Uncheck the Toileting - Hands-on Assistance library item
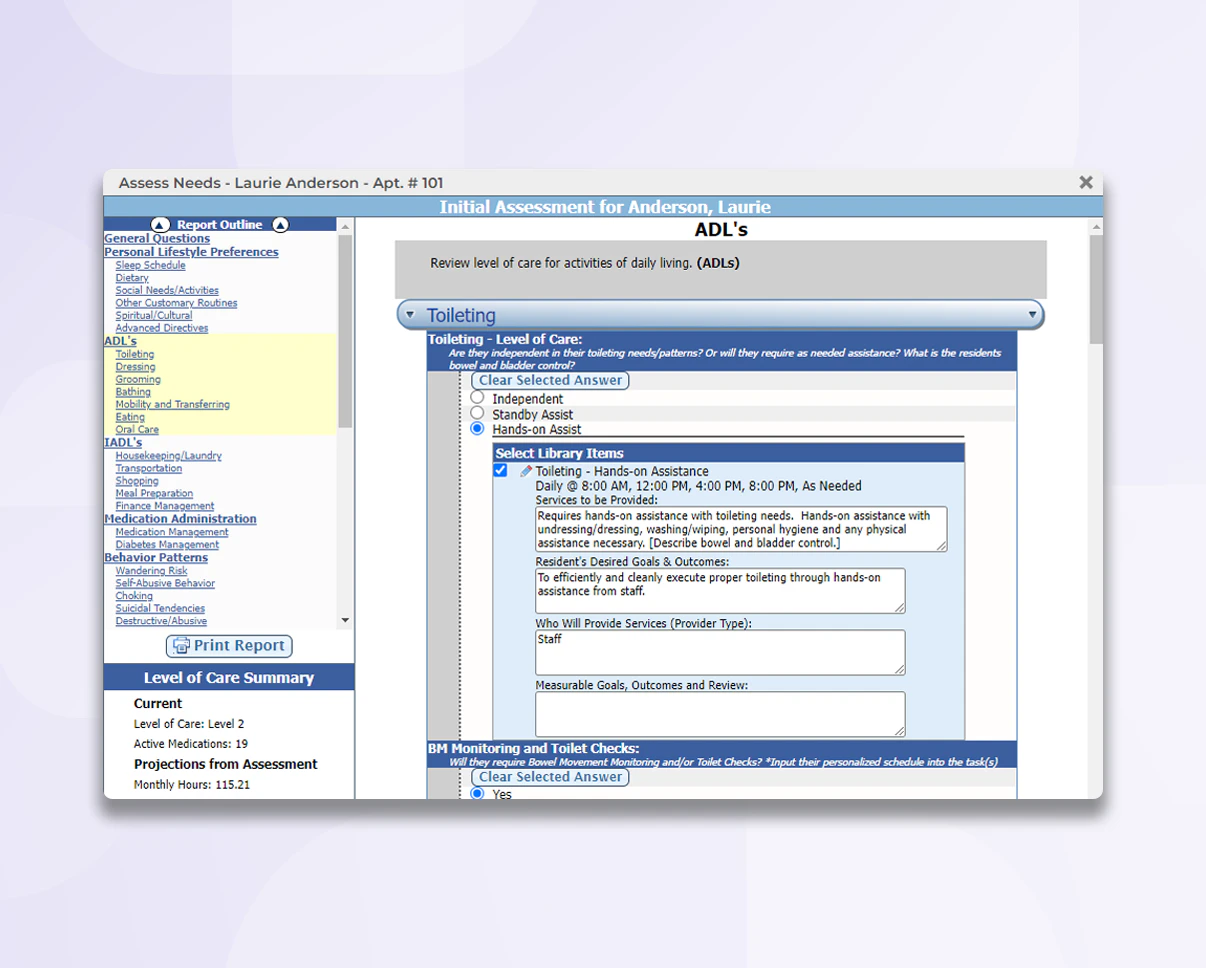 [x=500, y=470]
